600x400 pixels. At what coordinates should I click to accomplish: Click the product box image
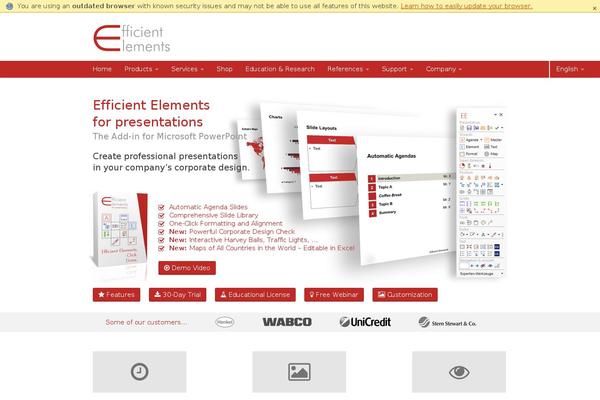click(120, 230)
